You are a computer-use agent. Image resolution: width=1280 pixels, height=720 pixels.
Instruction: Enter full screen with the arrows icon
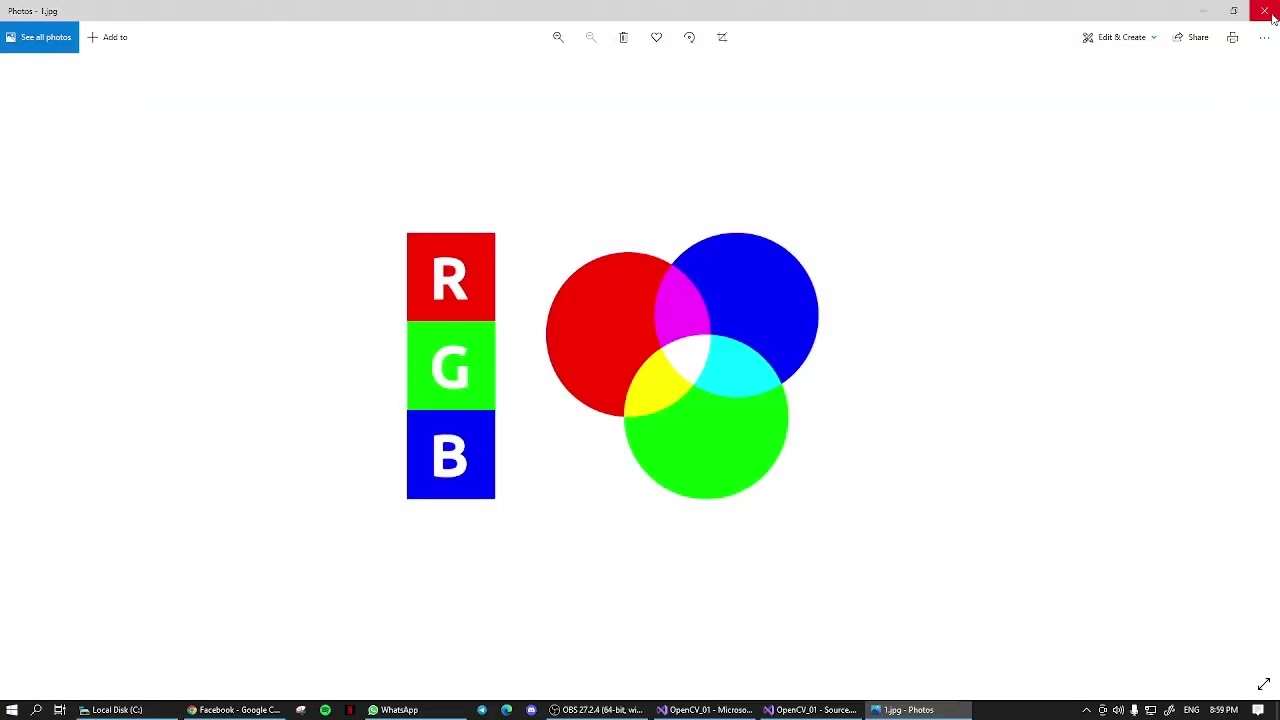click(1263, 684)
